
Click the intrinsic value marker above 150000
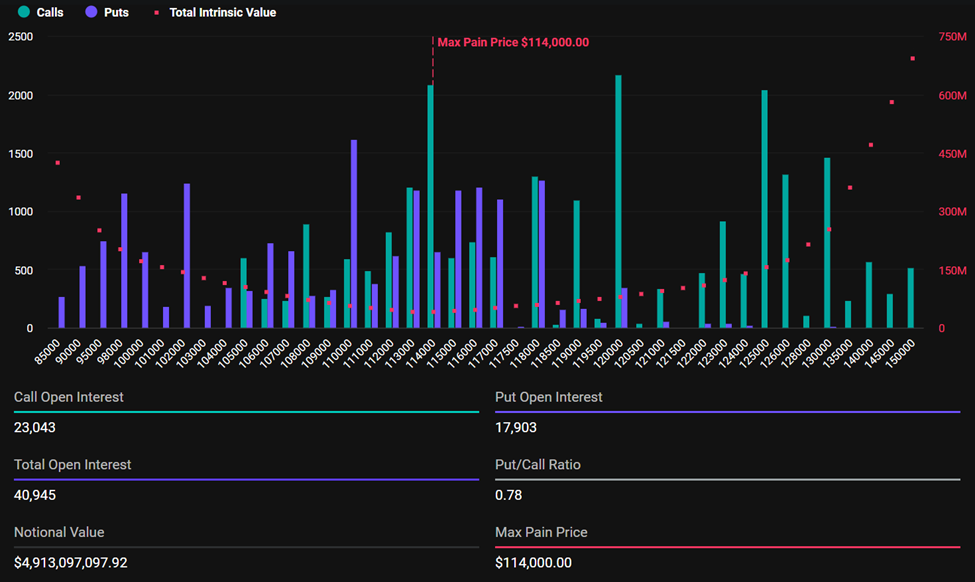[x=912, y=58]
